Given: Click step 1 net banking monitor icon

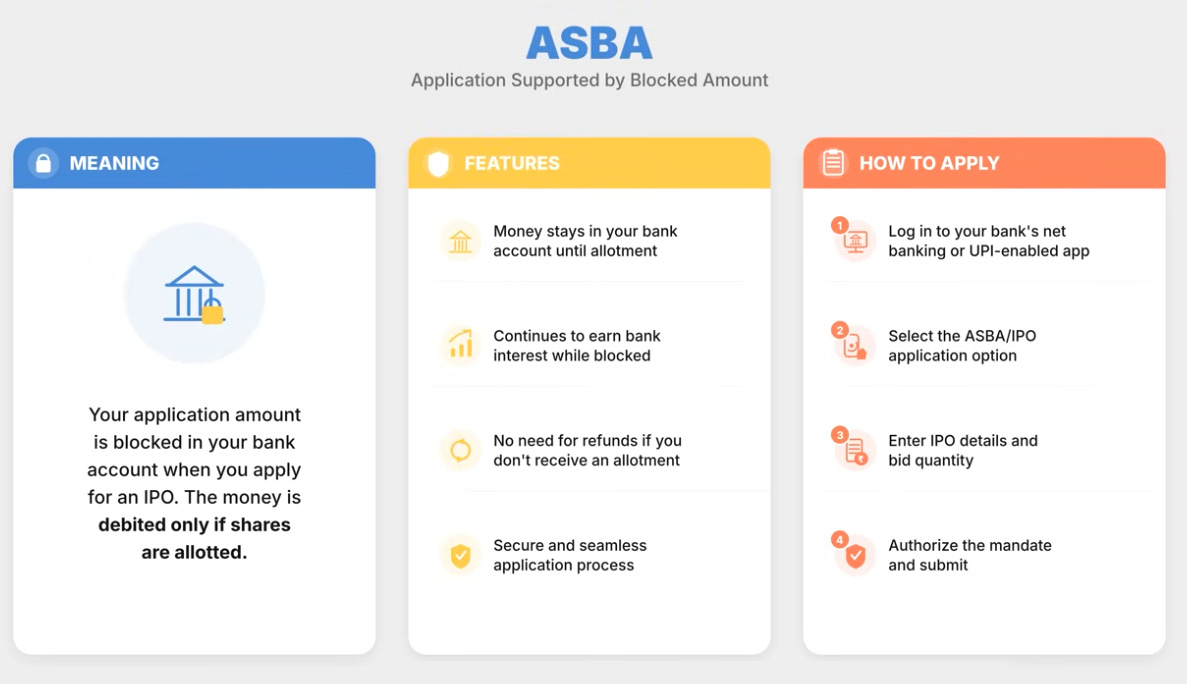Looking at the screenshot, I should [x=855, y=241].
